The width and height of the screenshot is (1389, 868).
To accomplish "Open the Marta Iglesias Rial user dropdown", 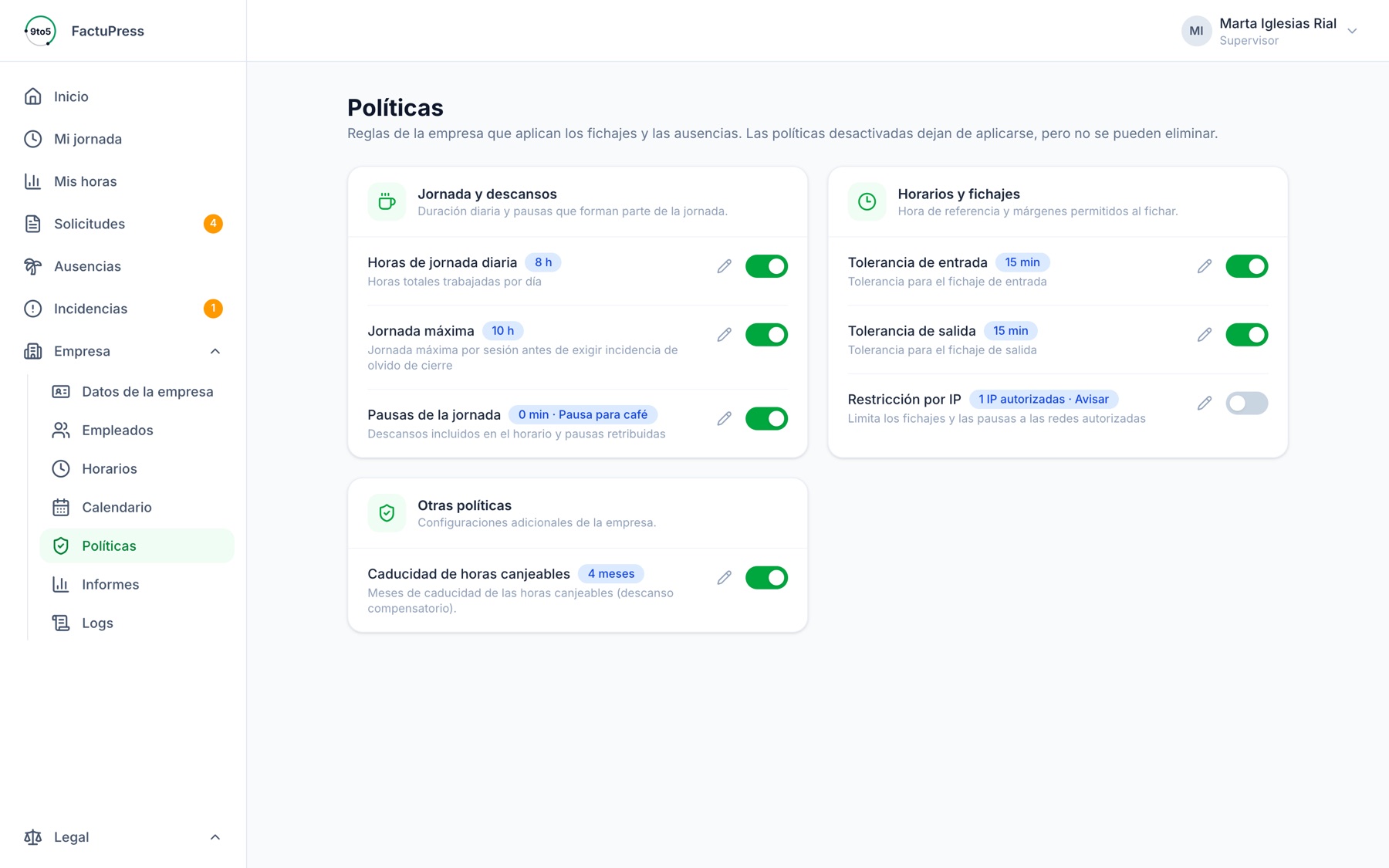I will pyautogui.click(x=1269, y=31).
